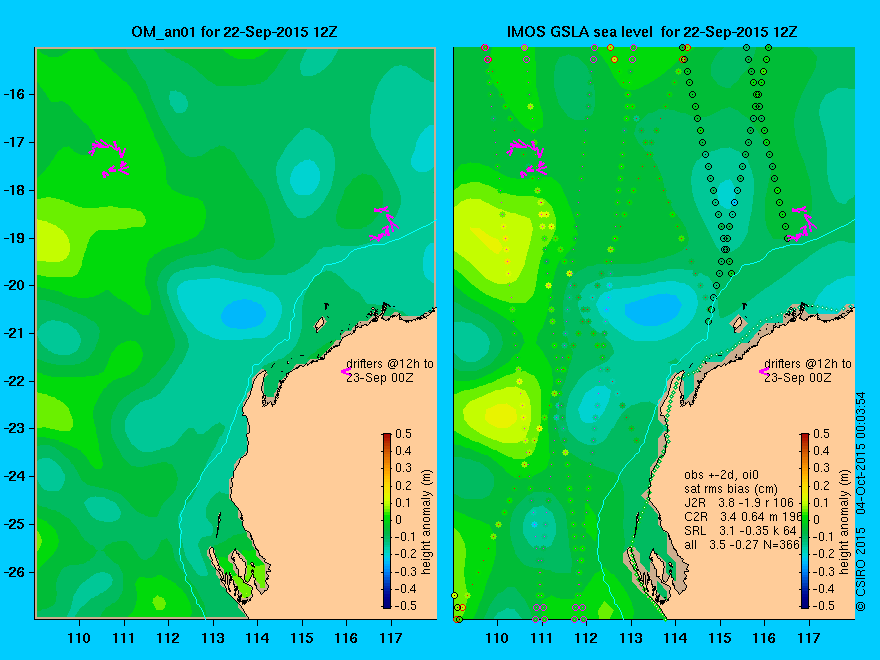This screenshot has width=880, height=660.
Task: Select the -25 latitude tick label
Action: 15,524
